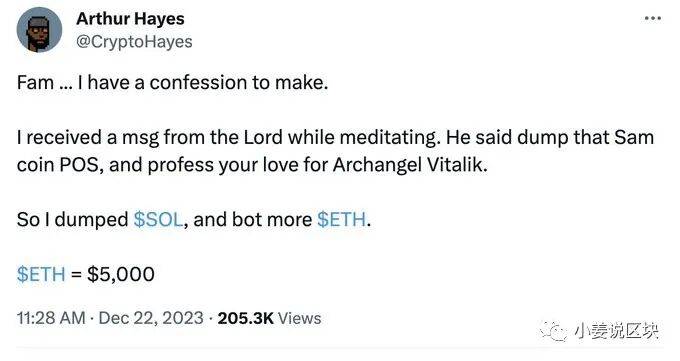Open the three-dot more options menu
Image resolution: width=680 pixels, height=361 pixels.
[653, 18]
